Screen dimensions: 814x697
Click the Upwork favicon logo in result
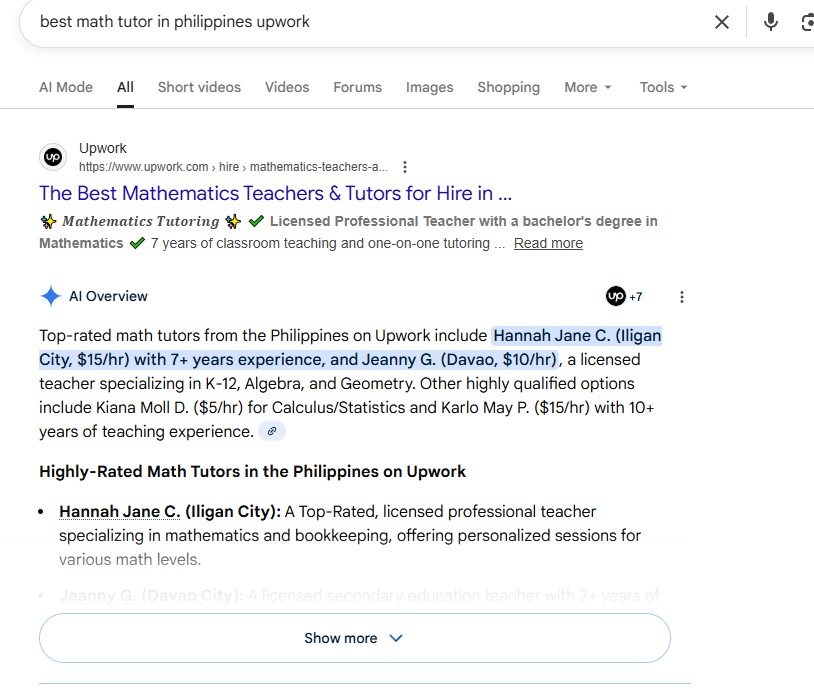click(53, 157)
